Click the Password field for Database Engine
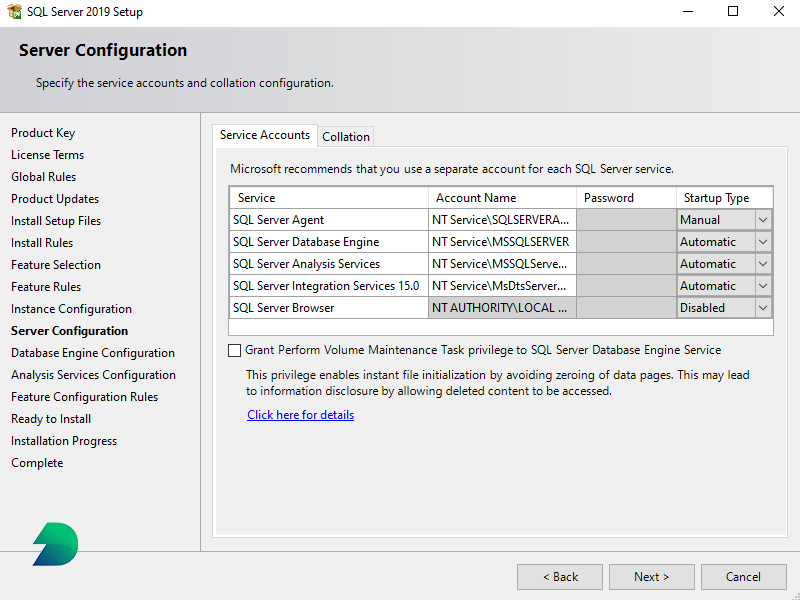The image size is (800, 600). pyautogui.click(x=626, y=241)
